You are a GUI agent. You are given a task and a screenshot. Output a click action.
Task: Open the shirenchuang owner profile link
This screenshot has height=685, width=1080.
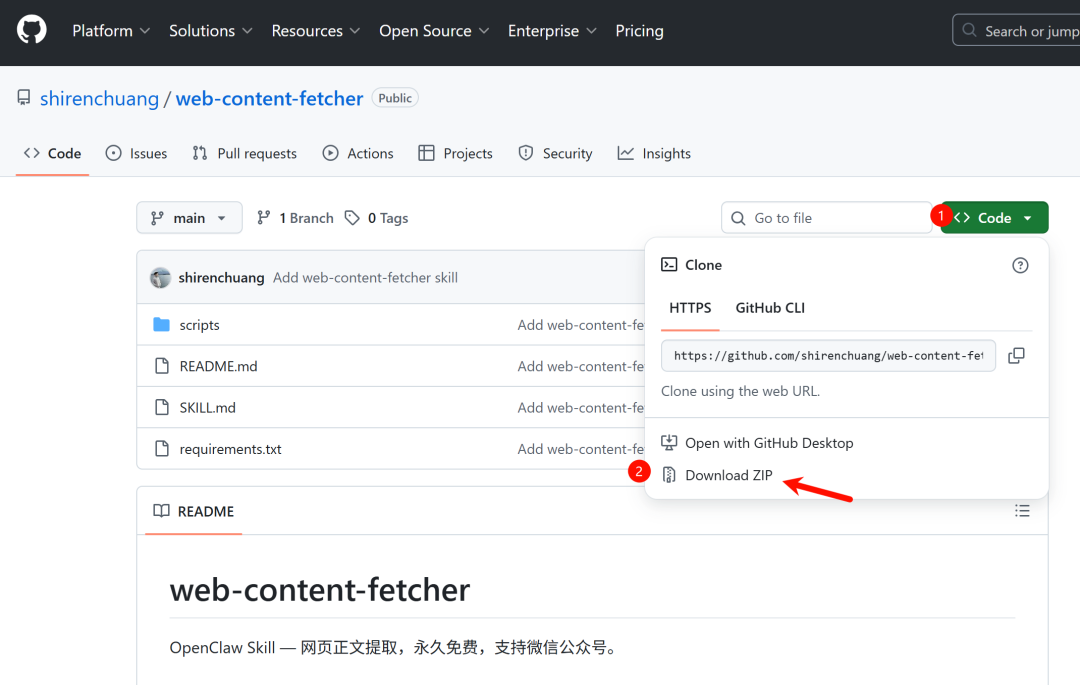coord(99,98)
